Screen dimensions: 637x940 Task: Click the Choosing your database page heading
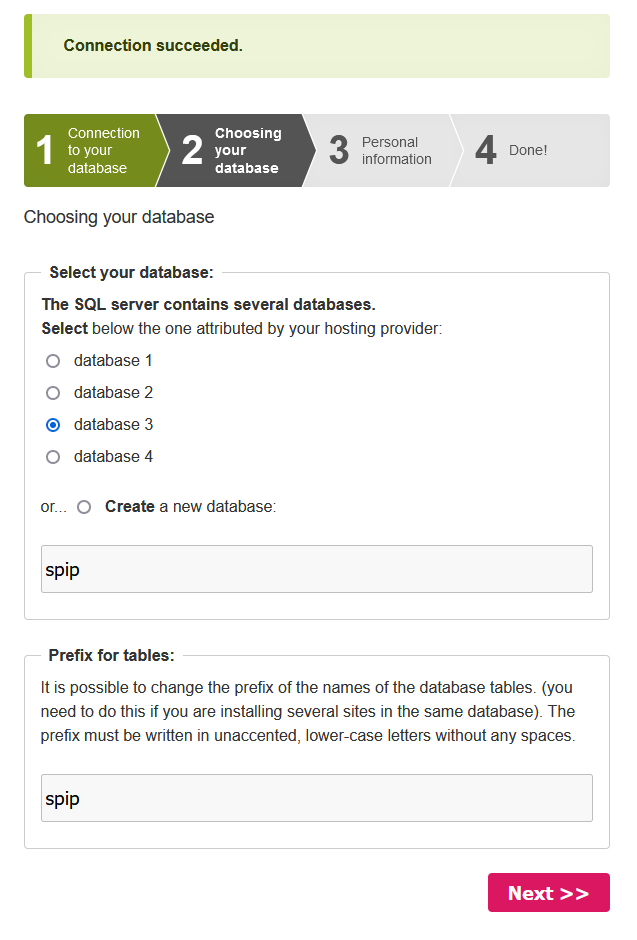[119, 217]
